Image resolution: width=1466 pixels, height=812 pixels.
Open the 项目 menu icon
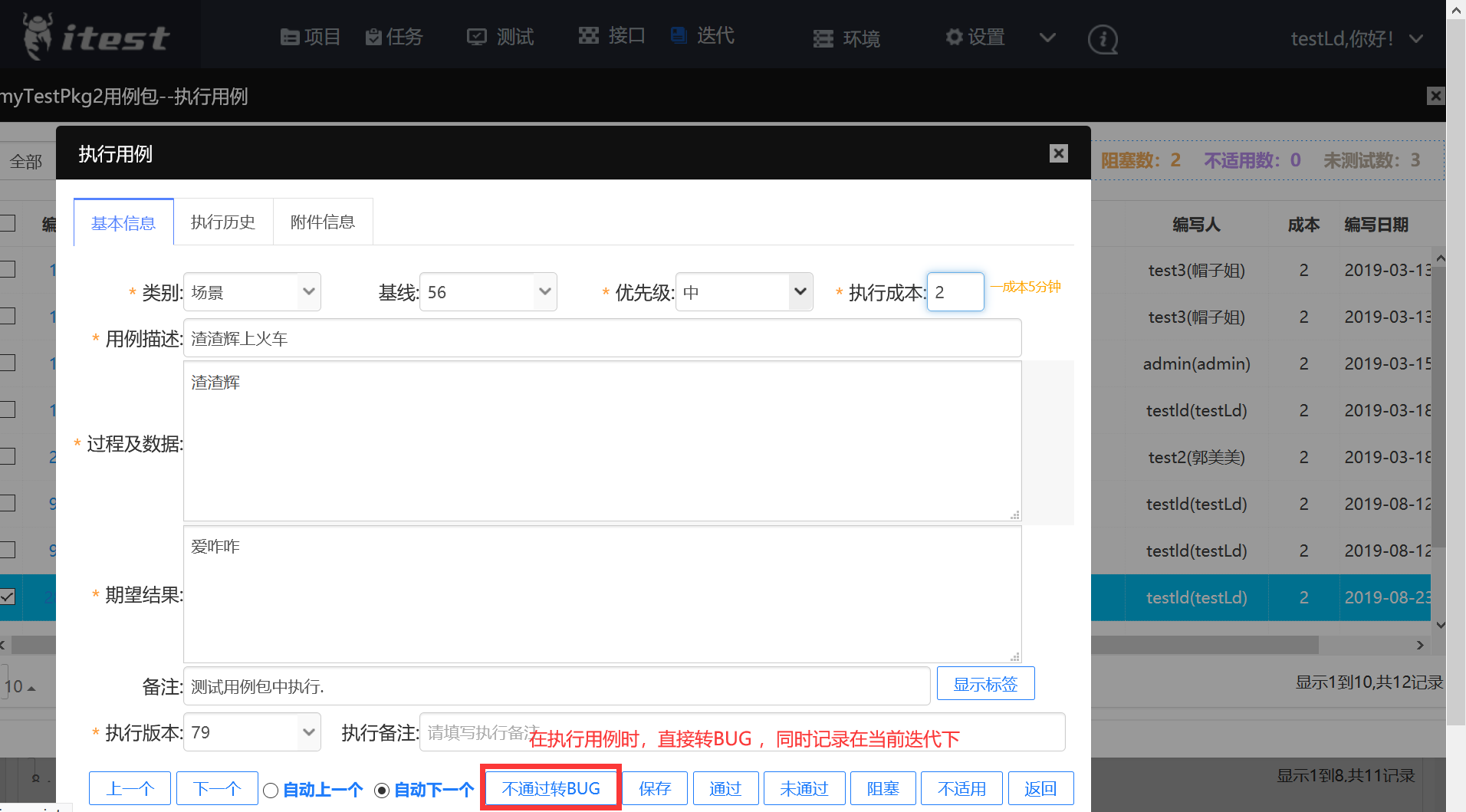(290, 37)
